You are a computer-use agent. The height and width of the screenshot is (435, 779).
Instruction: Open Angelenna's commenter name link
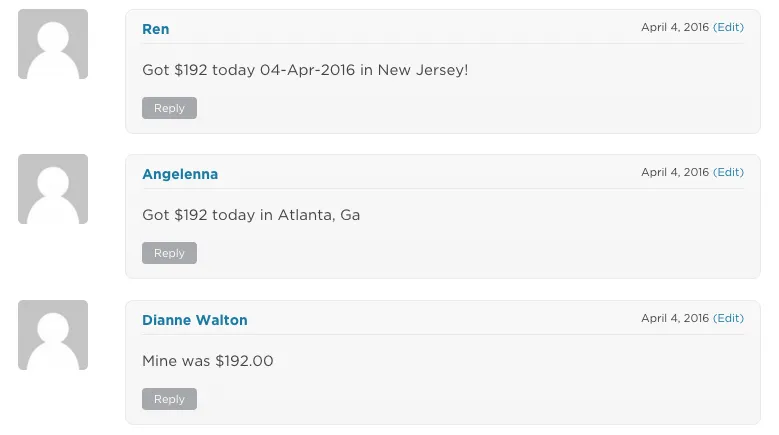tap(180, 174)
